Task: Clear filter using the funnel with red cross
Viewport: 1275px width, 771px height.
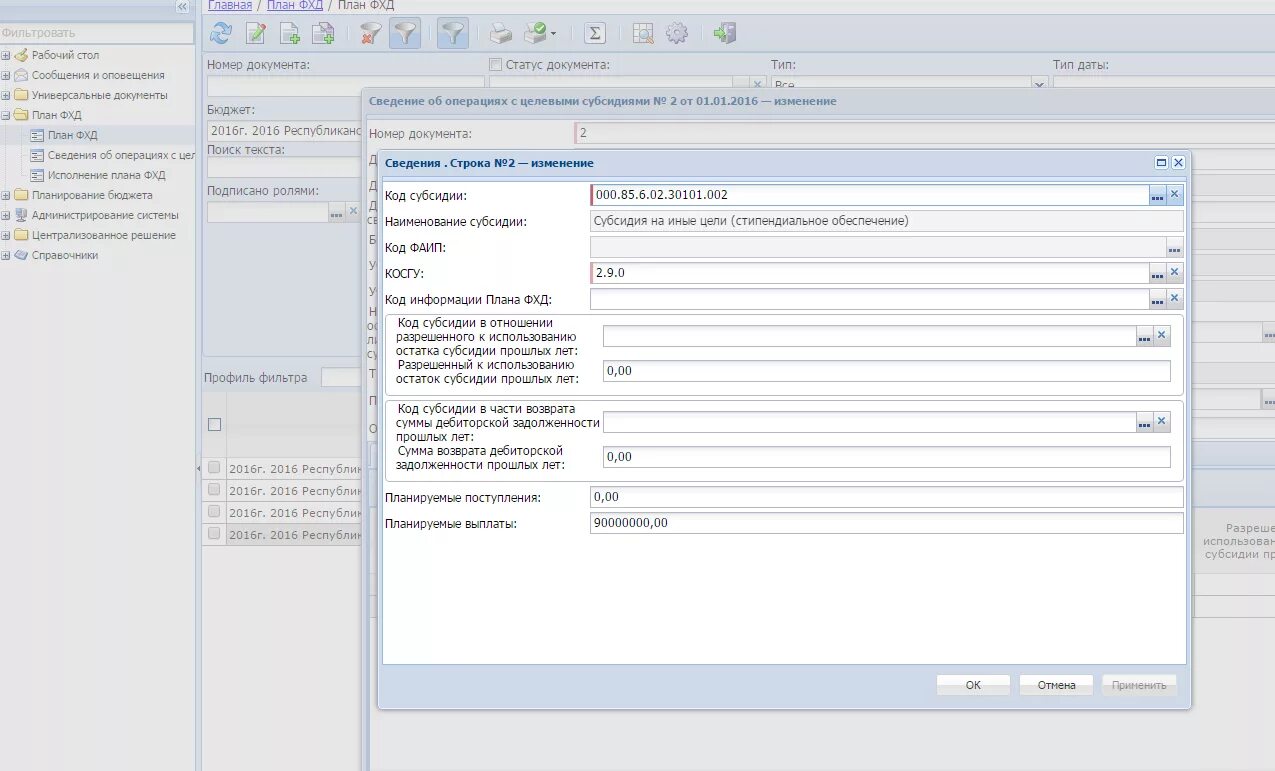Action: click(371, 34)
